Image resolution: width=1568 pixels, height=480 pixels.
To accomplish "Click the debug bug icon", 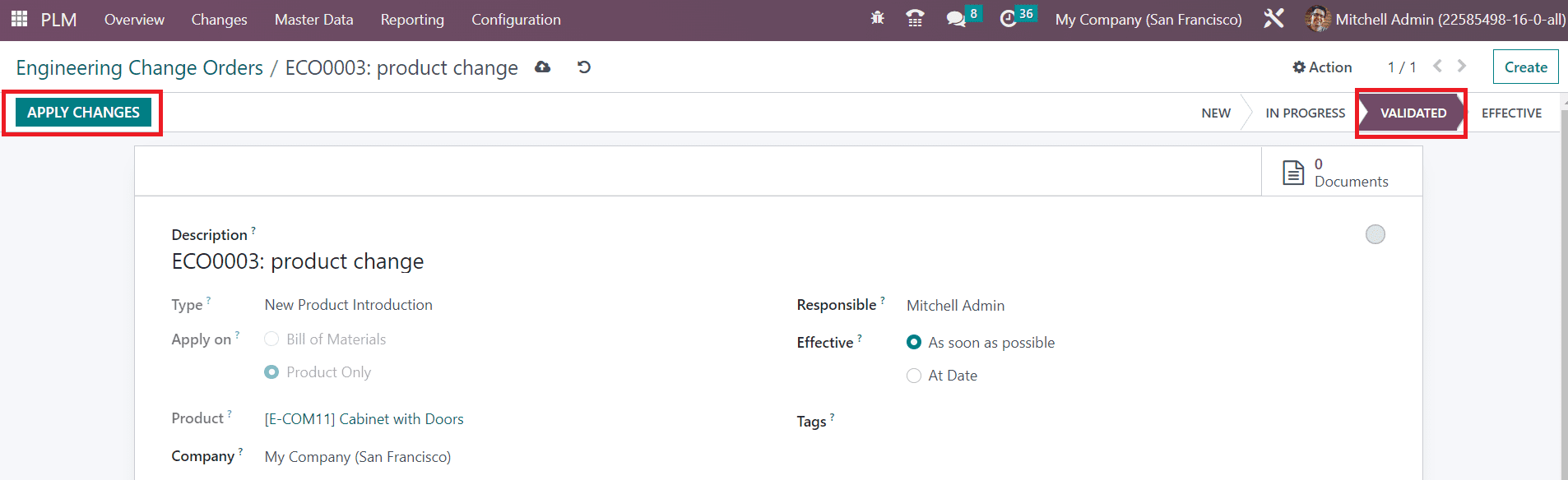I will click(878, 18).
